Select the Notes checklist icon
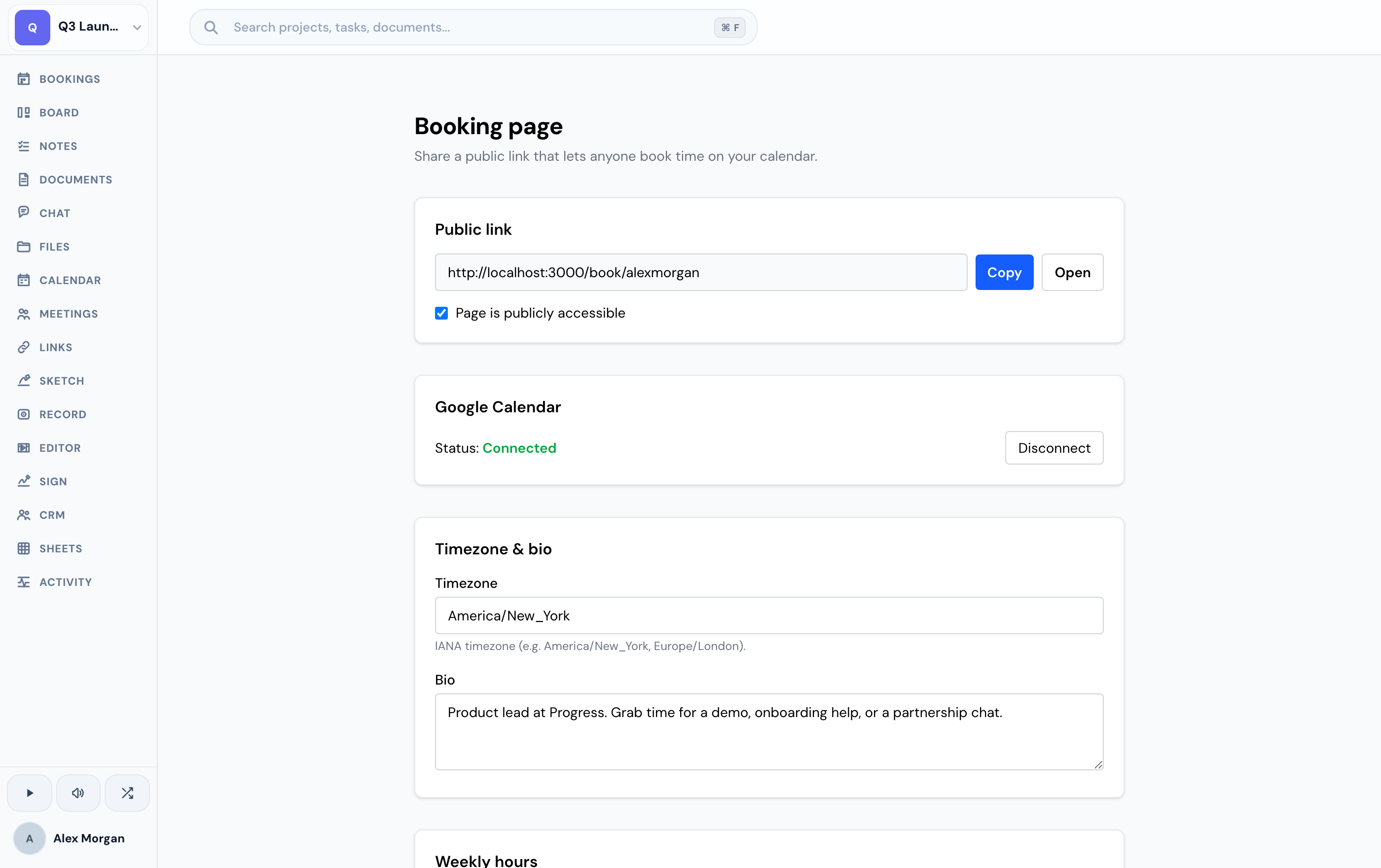Screen dimensions: 1381x868 coord(24,145)
